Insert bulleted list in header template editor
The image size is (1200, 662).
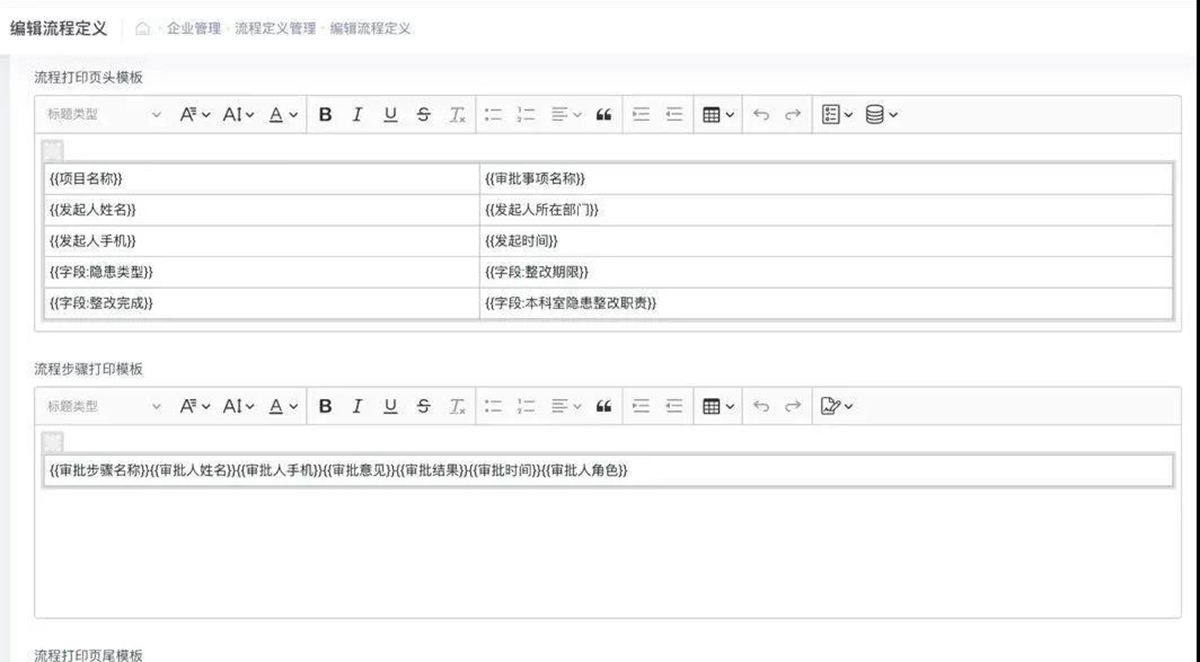(493, 115)
